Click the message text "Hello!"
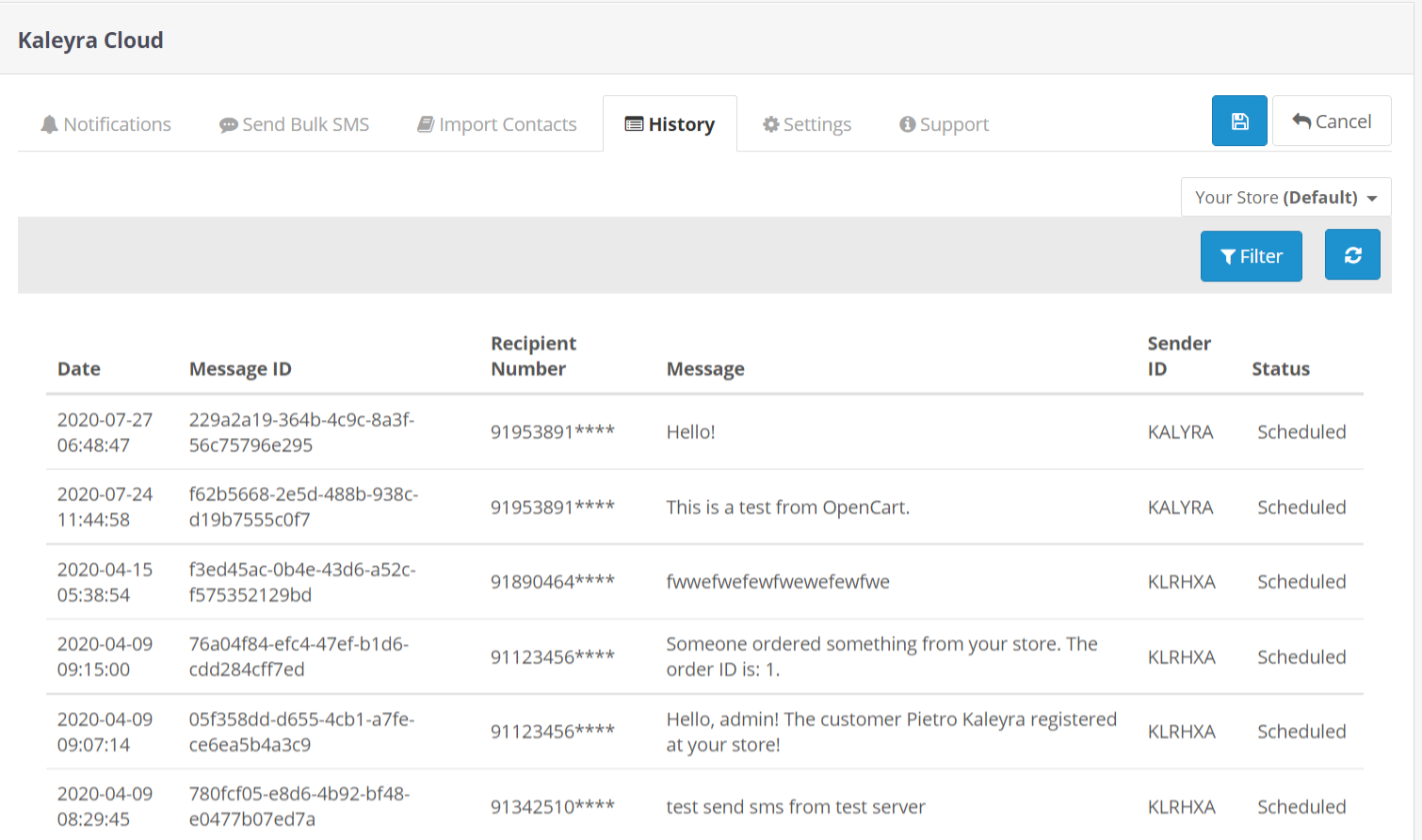Screen dimensions: 1422x840 point(690,432)
